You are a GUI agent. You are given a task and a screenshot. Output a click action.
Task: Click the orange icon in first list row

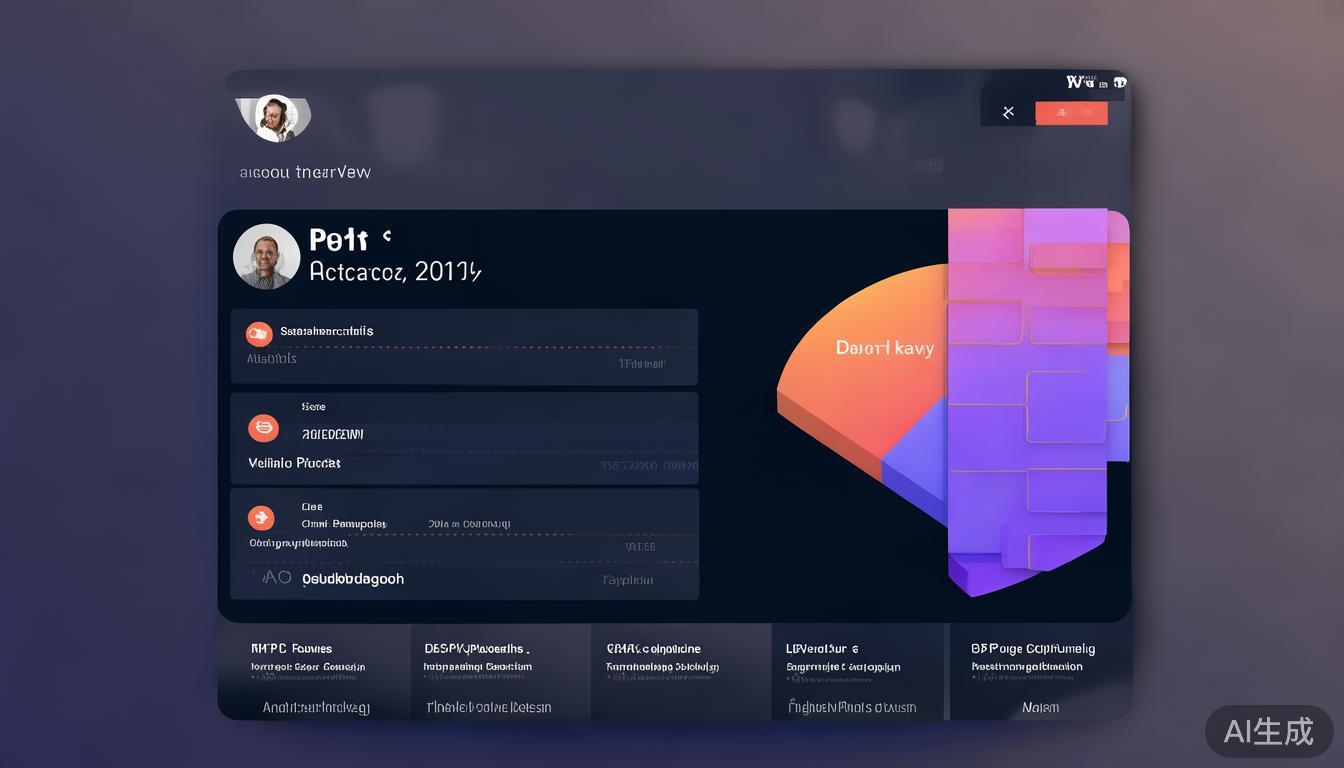[259, 334]
